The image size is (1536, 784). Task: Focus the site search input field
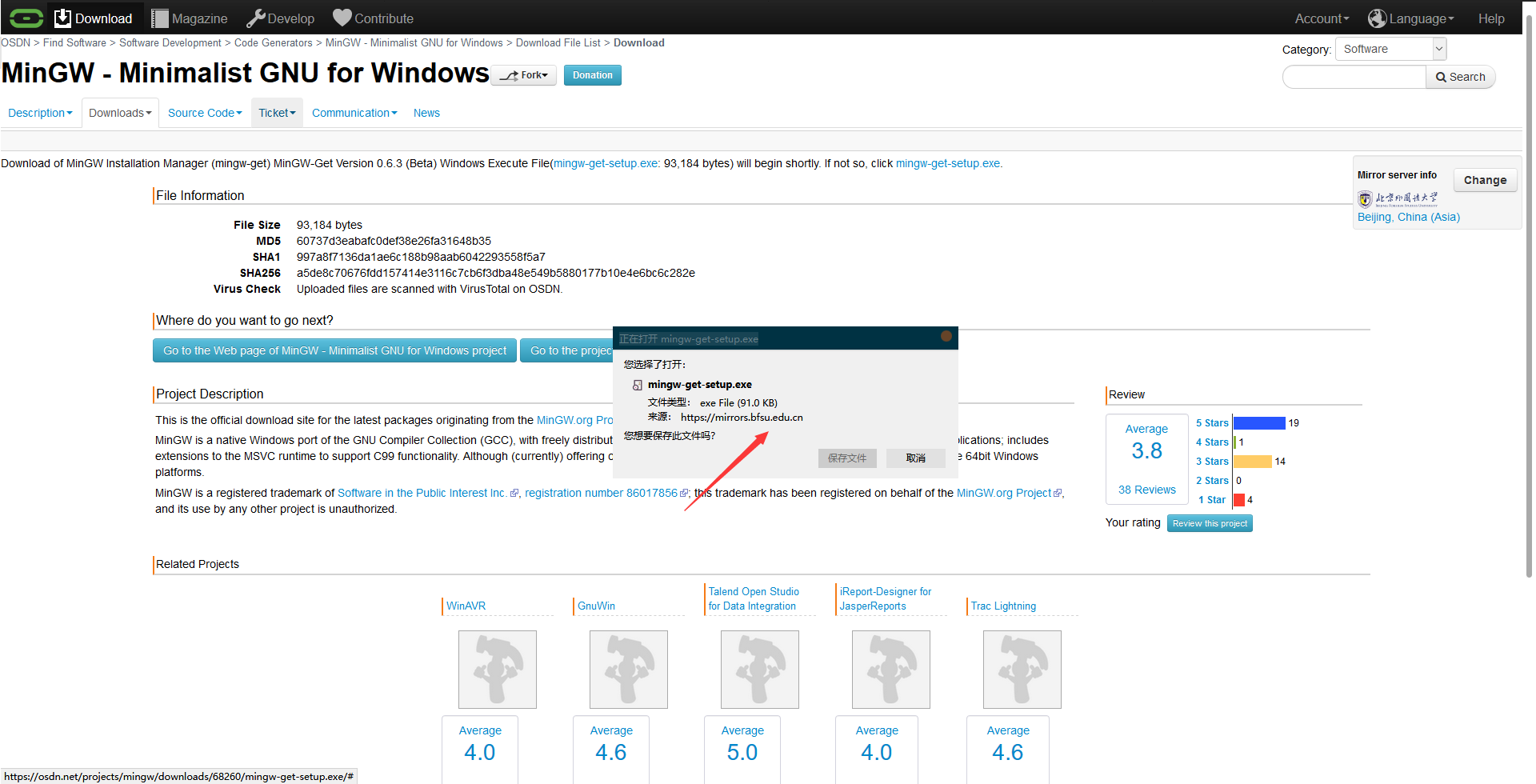(1354, 77)
